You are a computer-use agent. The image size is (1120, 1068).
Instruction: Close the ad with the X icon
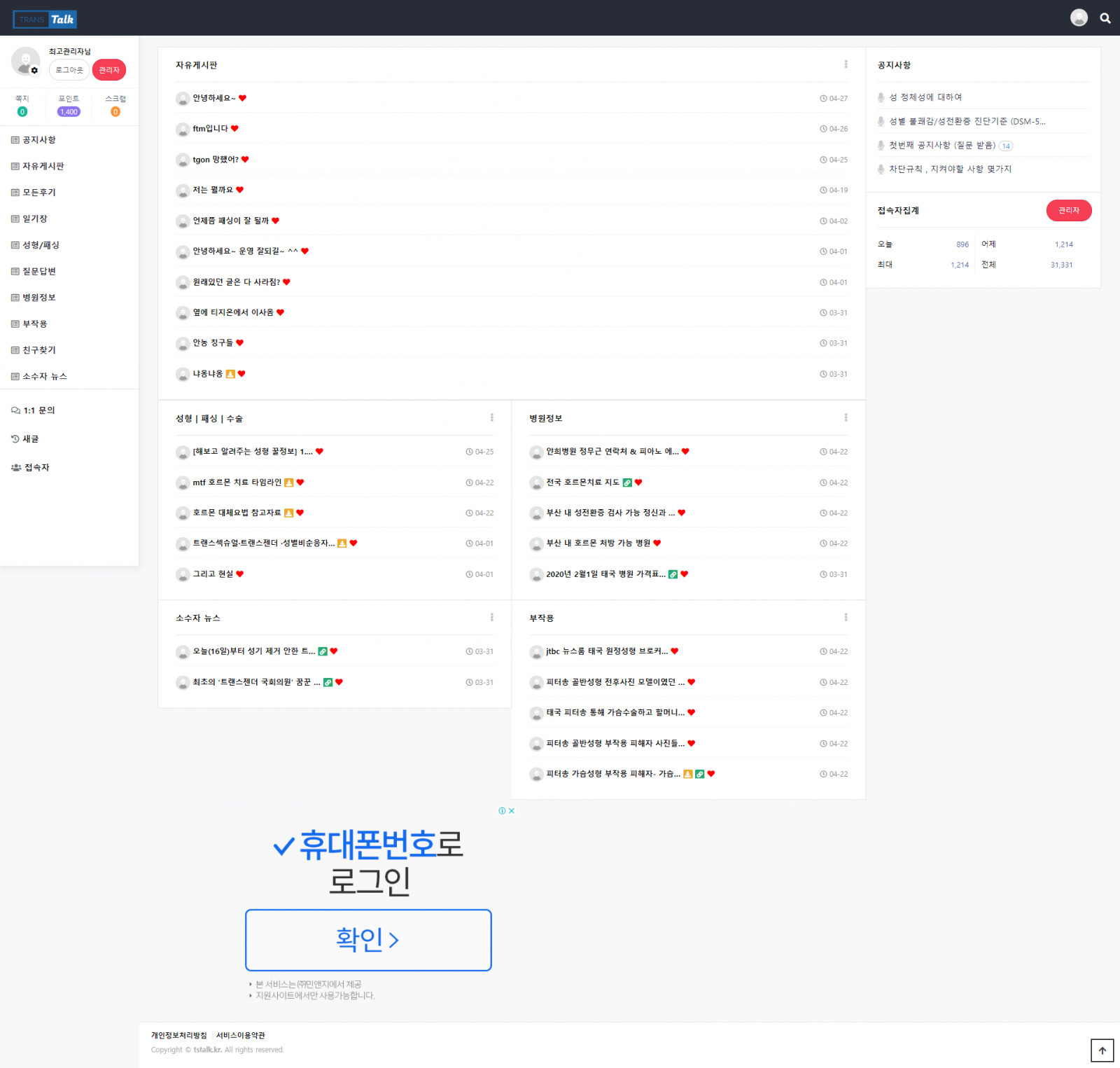(512, 811)
